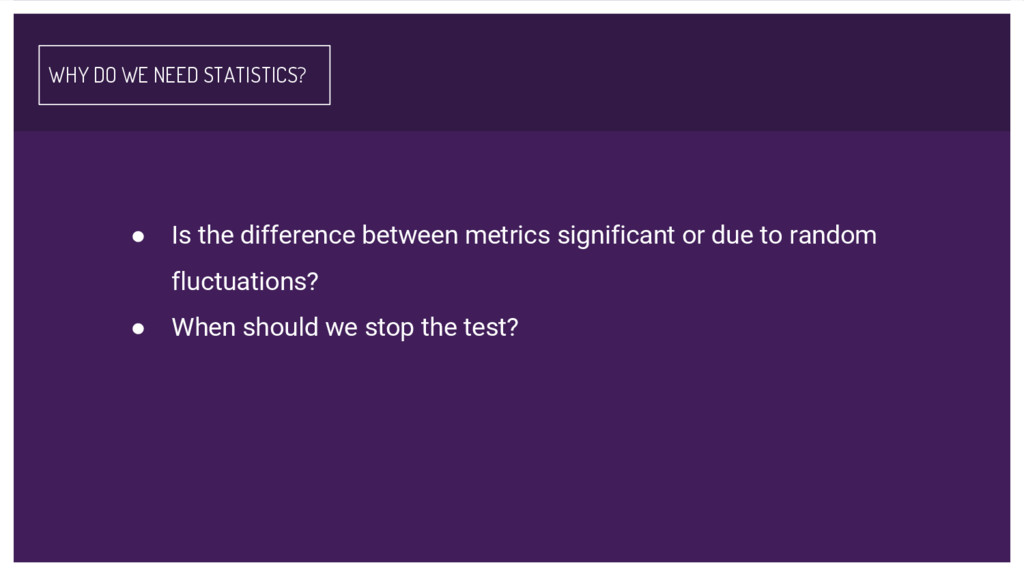Click the word "significant" in the first bullet
Image resolution: width=1024 pixels, height=576 pixels.
coord(616,236)
